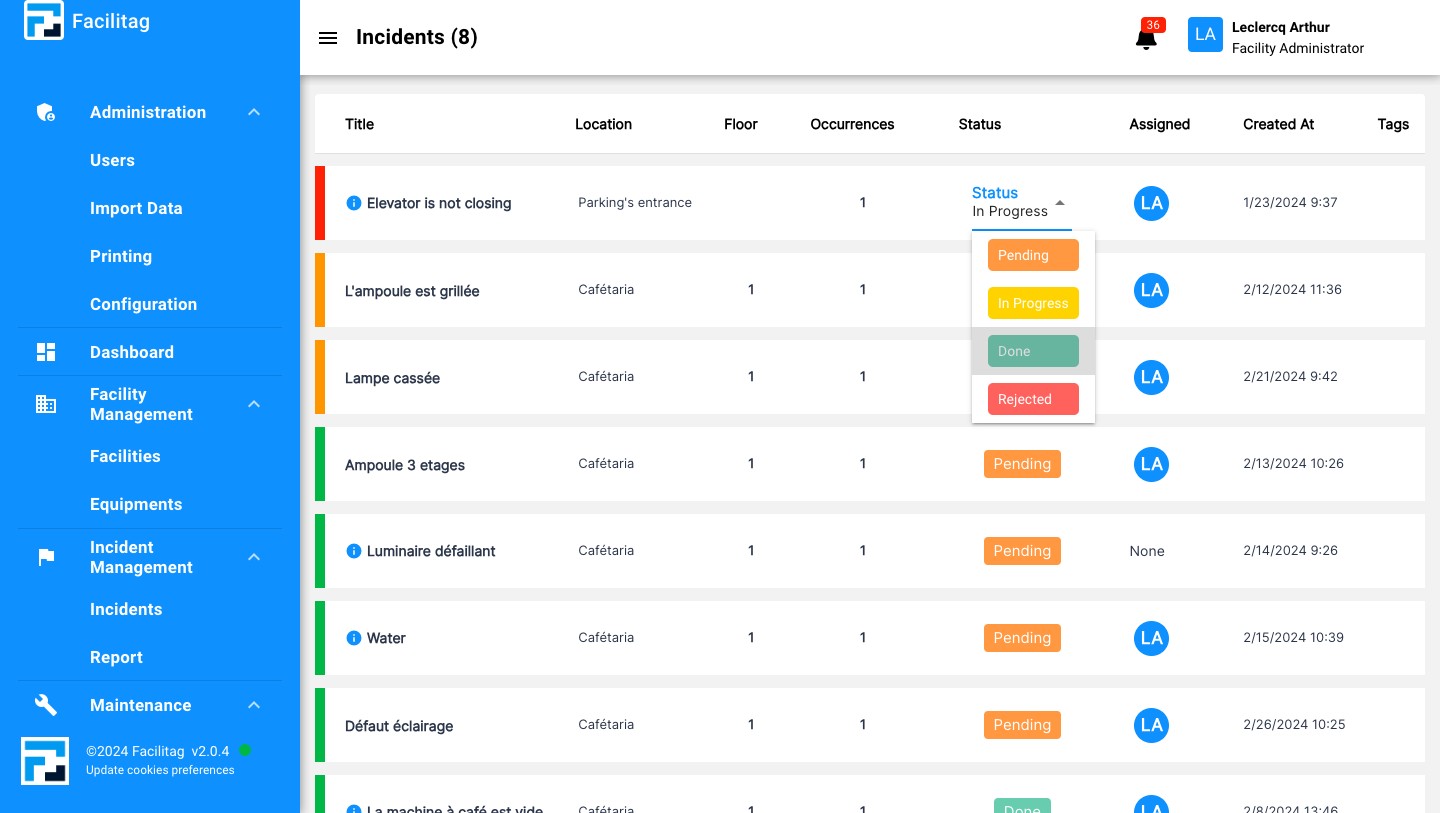Collapse the Facility Management section chevron
This screenshot has width=1440, height=813.
tap(254, 404)
